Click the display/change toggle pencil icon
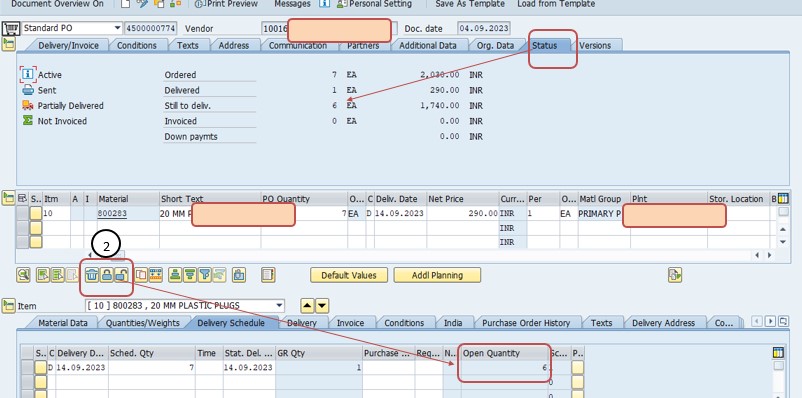802x398 pixels. pos(143,4)
